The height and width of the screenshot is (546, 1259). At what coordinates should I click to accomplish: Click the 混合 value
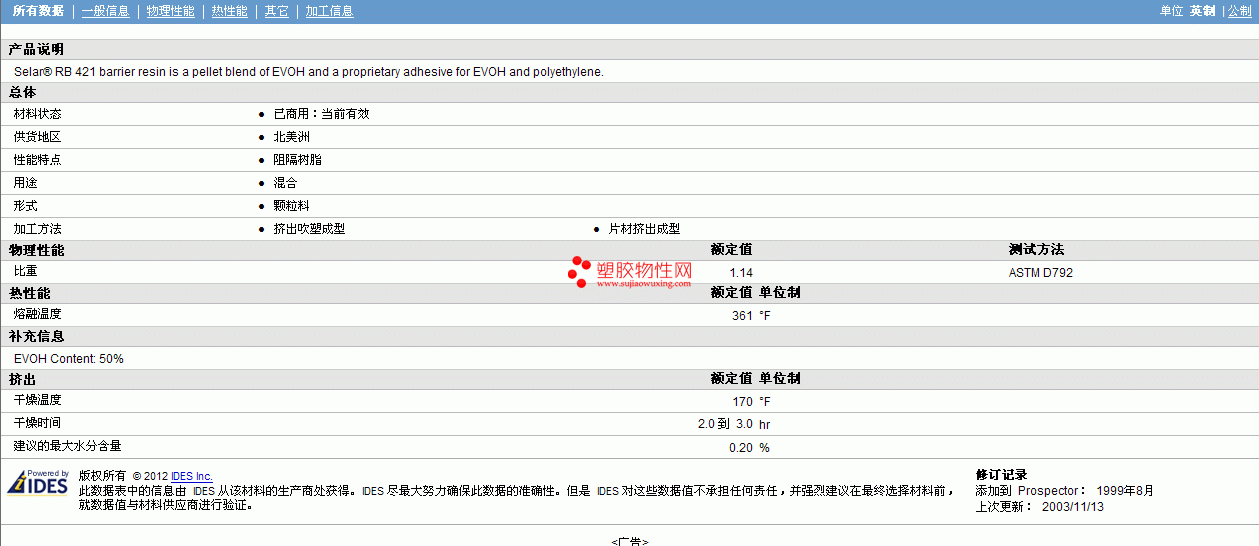285,183
